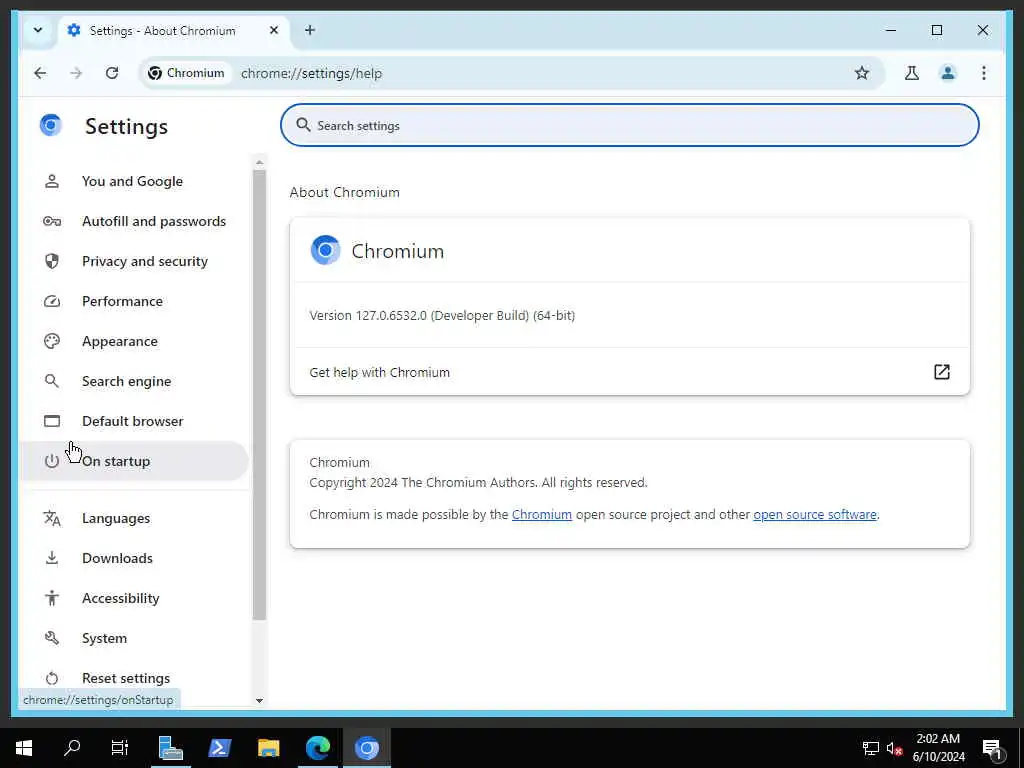Click the accessibility figure icon
Screen dimensions: 1024x768
pyautogui.click(x=52, y=598)
